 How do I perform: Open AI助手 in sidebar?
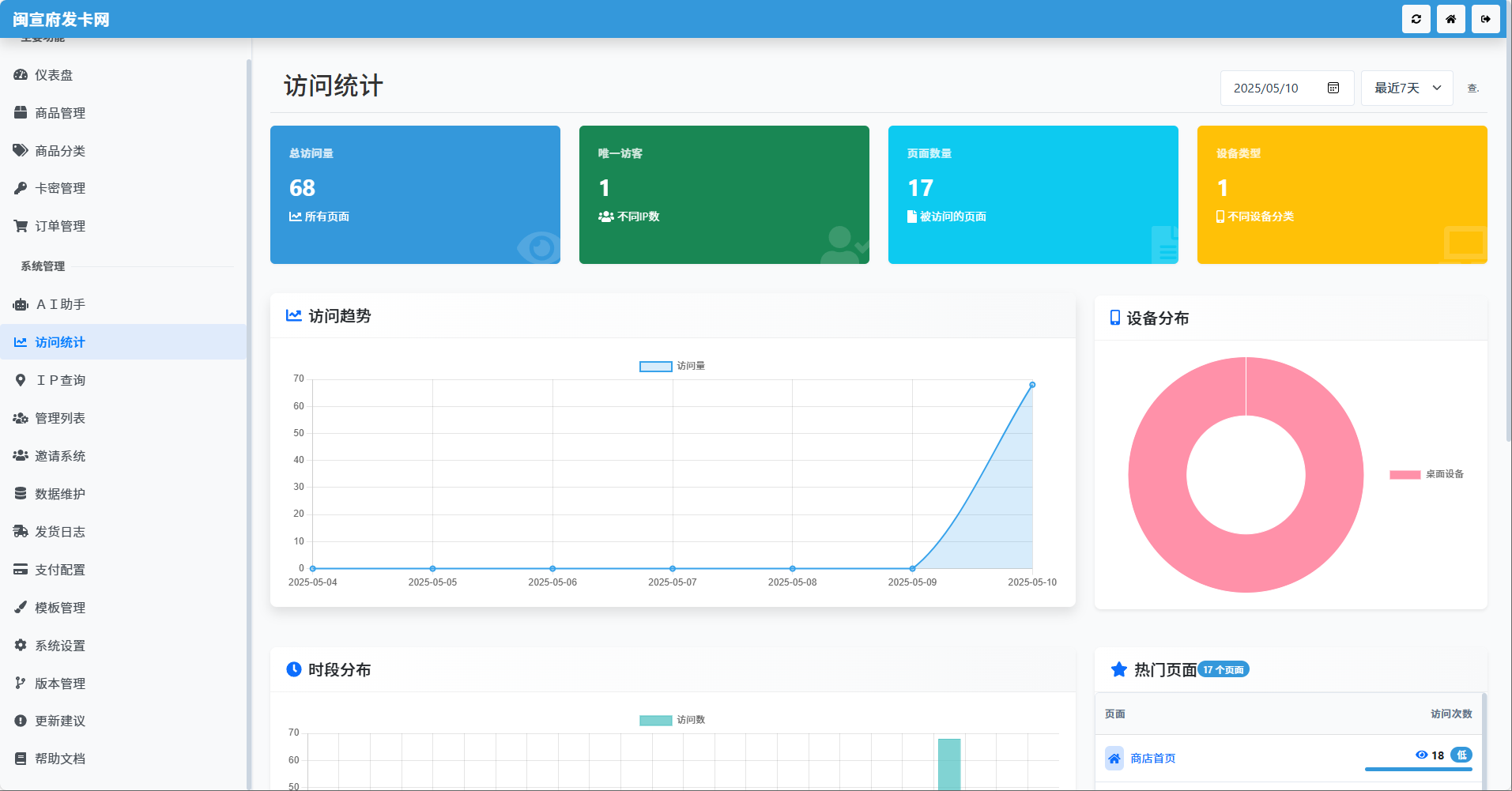(x=123, y=304)
